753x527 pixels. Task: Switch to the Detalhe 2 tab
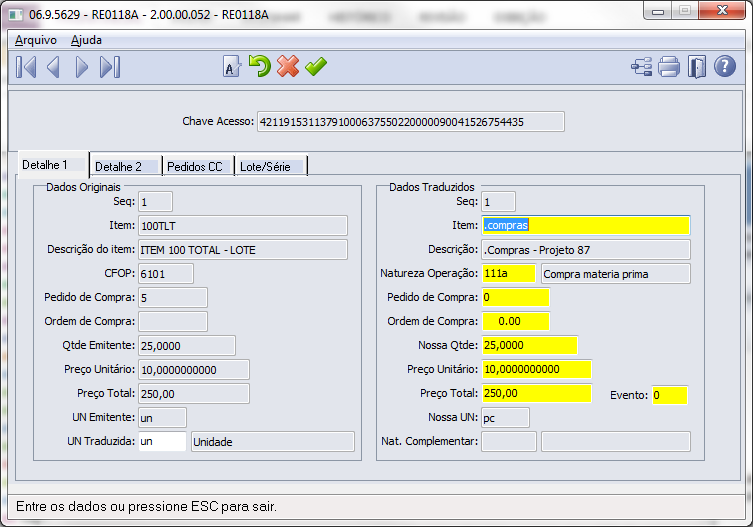click(x=126, y=167)
